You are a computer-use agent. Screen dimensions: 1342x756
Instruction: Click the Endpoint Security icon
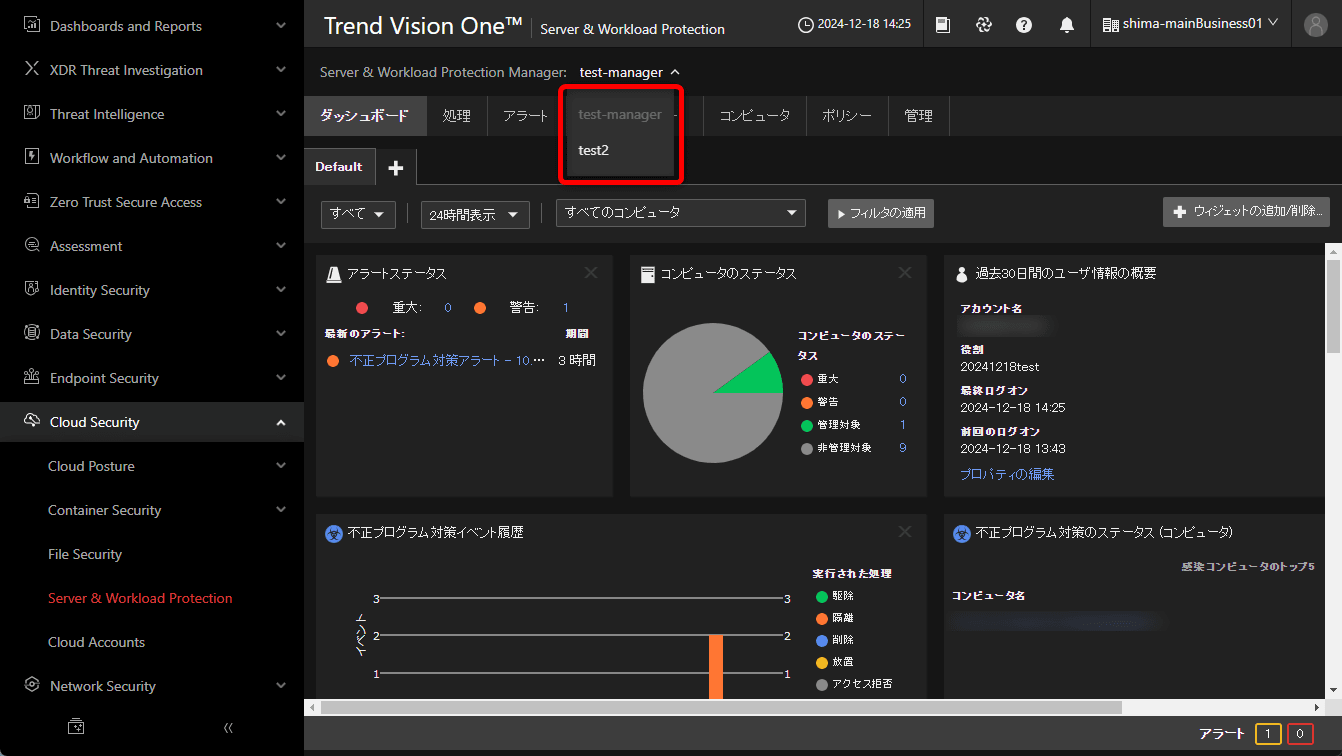tap(31, 378)
